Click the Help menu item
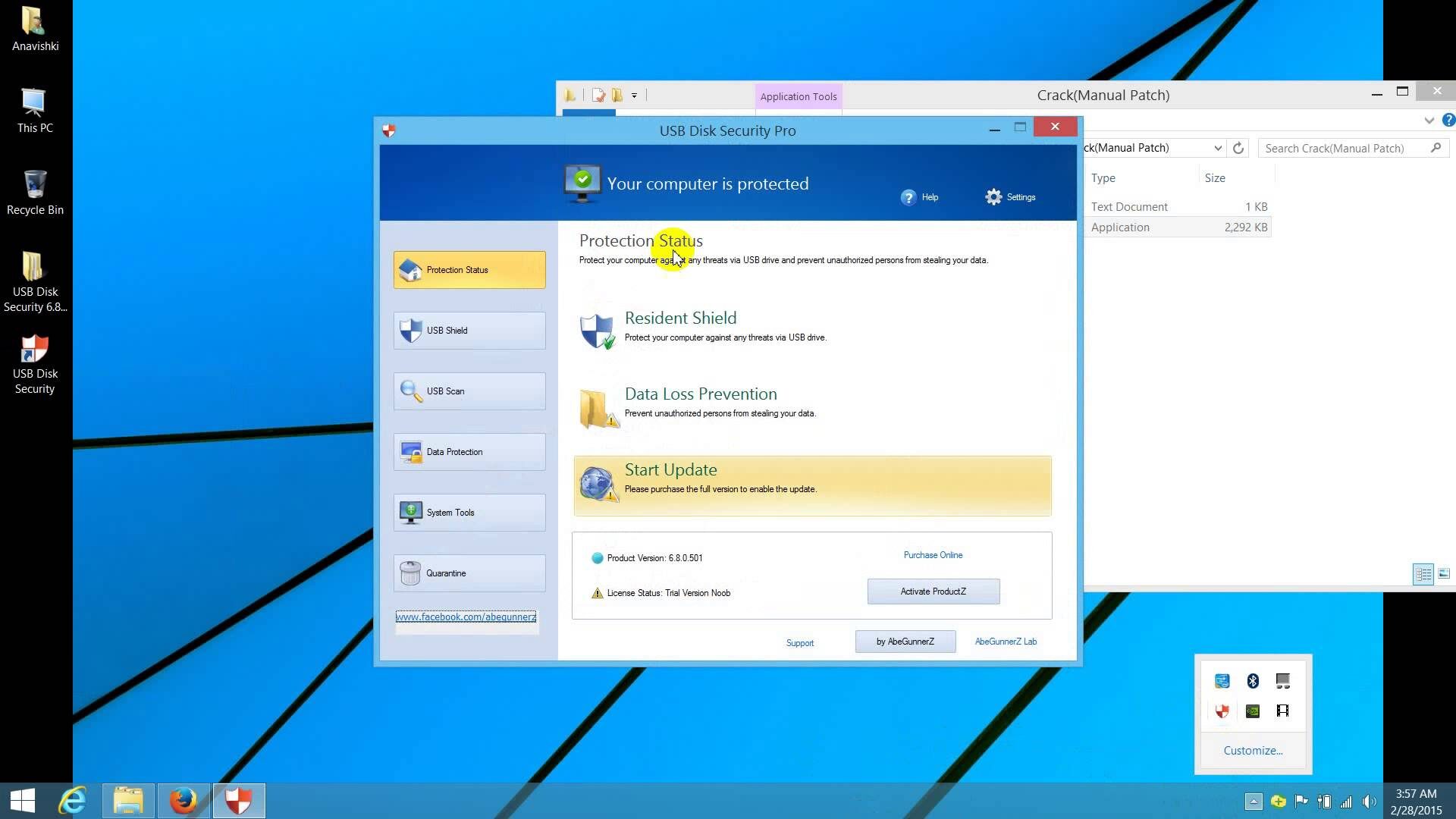The image size is (1456, 819). [918, 197]
